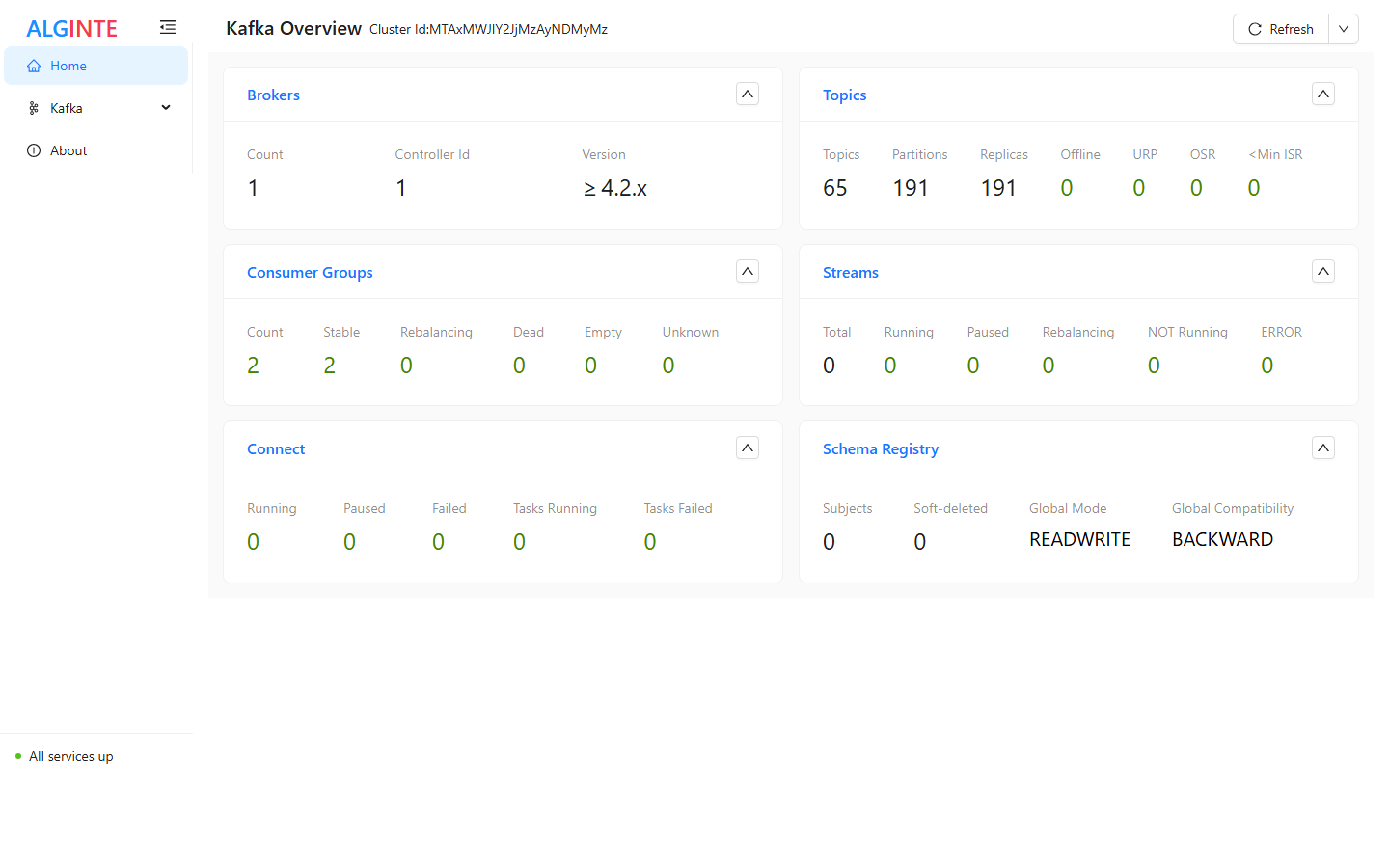
Task: Open the Consumer Groups link
Action: coord(310,272)
